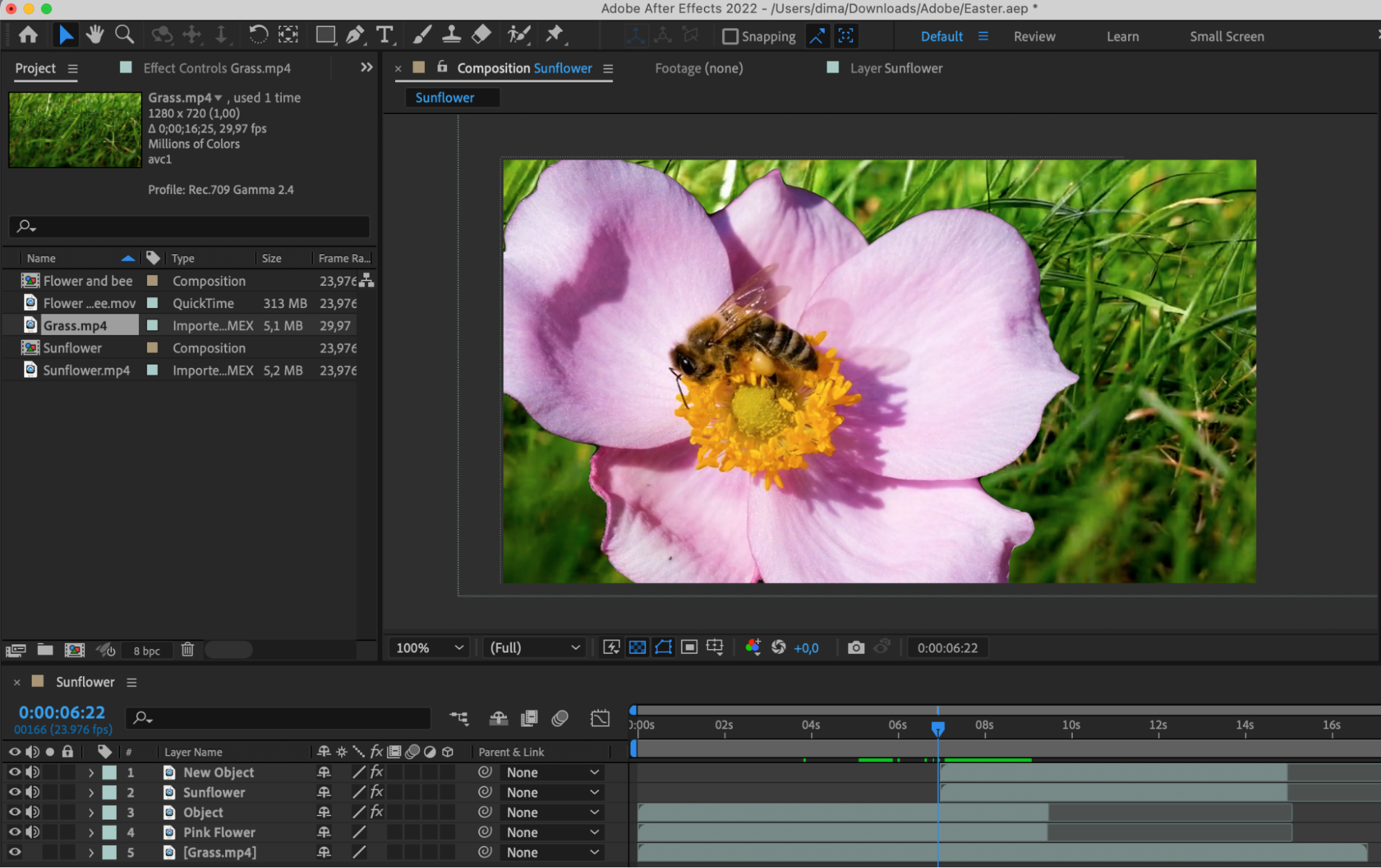Image resolution: width=1381 pixels, height=868 pixels.
Task: Open Parent dropdown for Pink Flower layer
Action: click(x=552, y=833)
